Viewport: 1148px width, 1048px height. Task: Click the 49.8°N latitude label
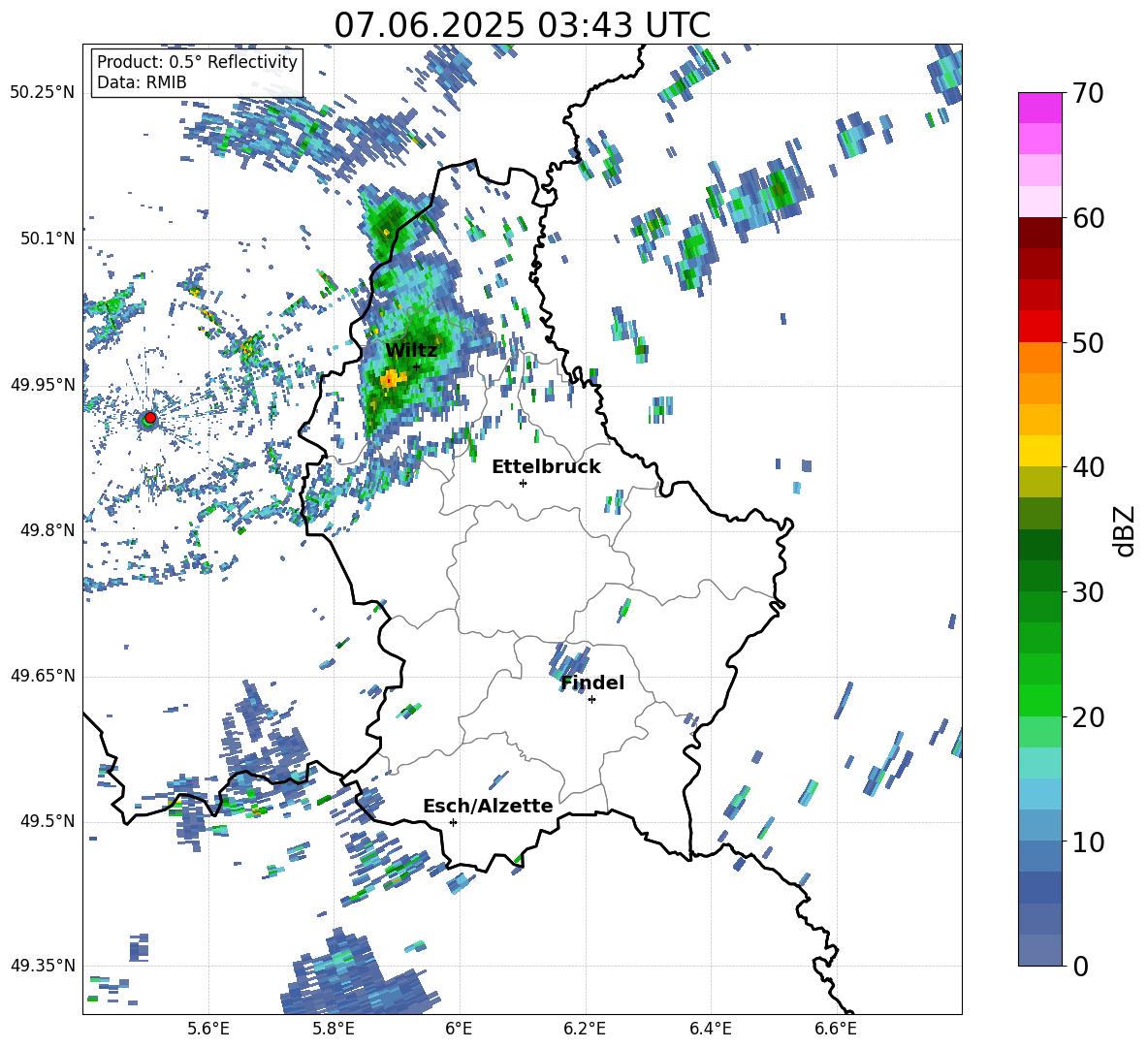click(x=48, y=530)
